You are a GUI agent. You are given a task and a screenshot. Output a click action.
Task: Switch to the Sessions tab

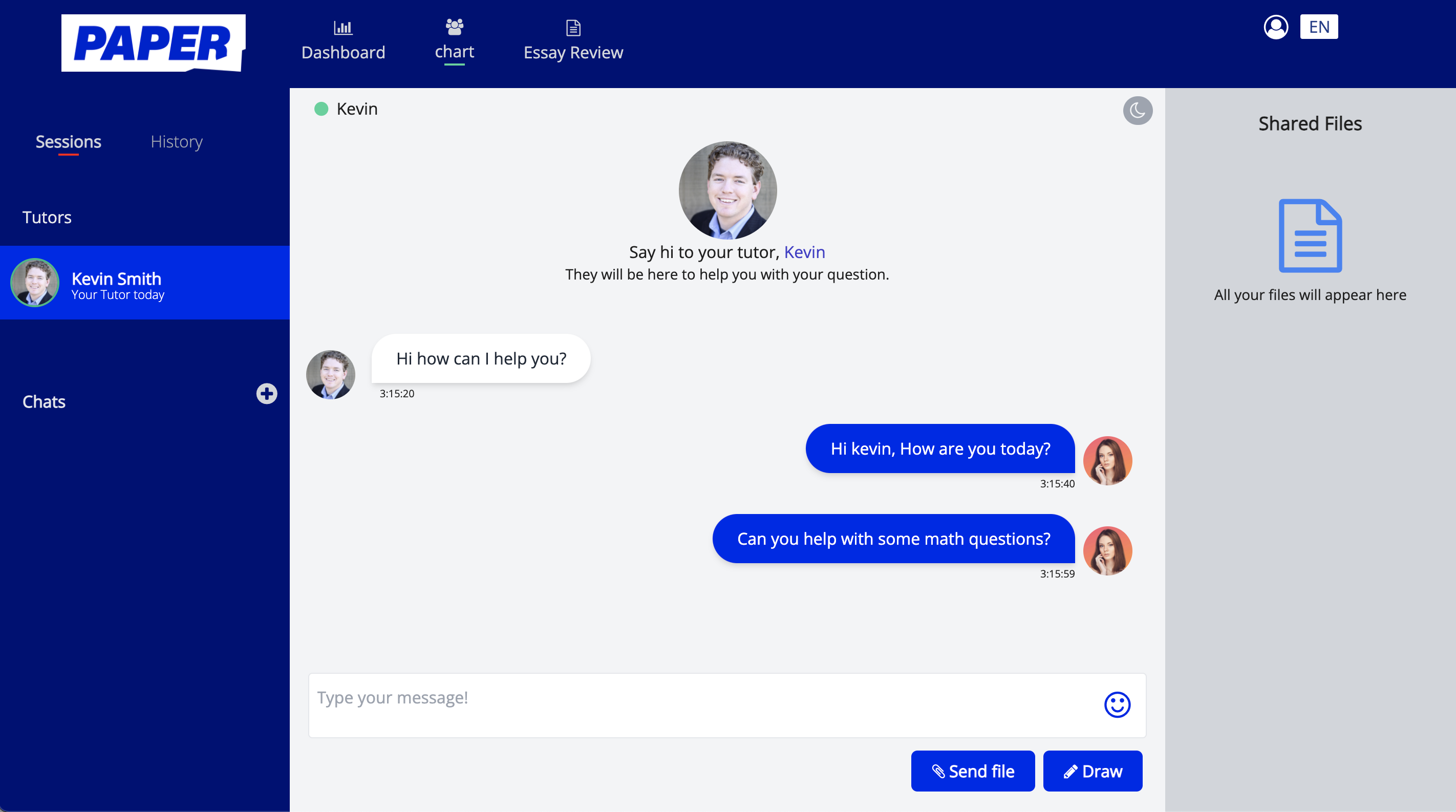click(x=69, y=142)
